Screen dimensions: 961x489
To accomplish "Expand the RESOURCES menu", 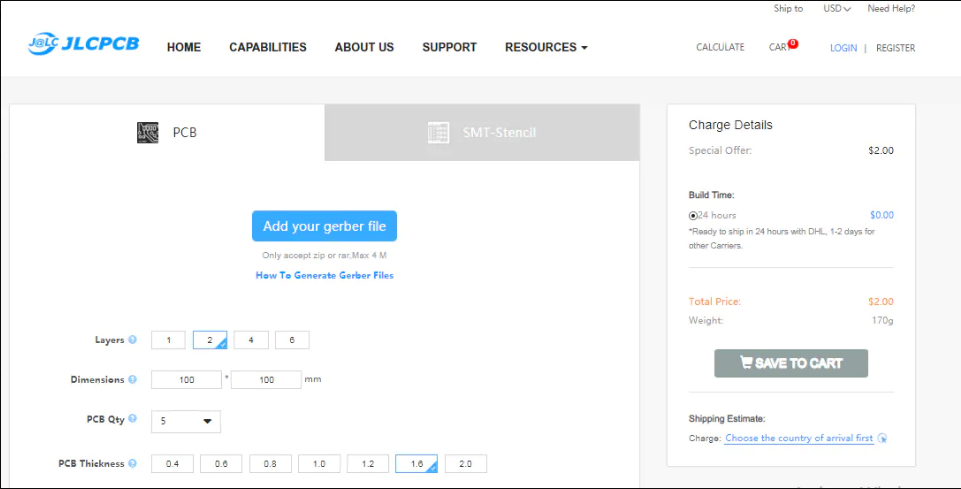I will [546, 47].
